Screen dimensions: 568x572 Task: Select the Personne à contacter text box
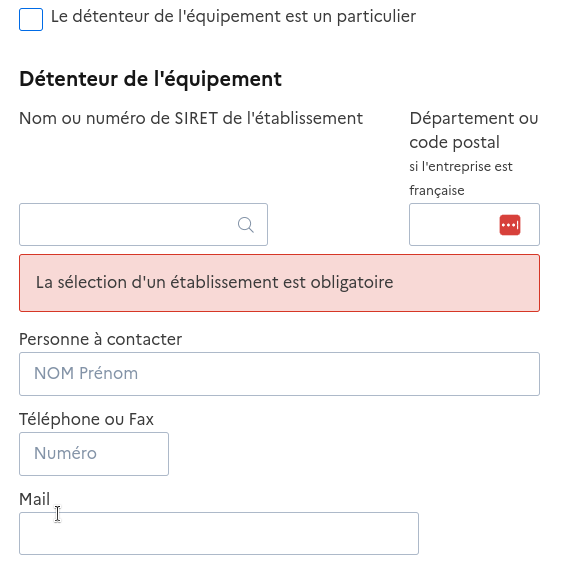[x=279, y=374]
